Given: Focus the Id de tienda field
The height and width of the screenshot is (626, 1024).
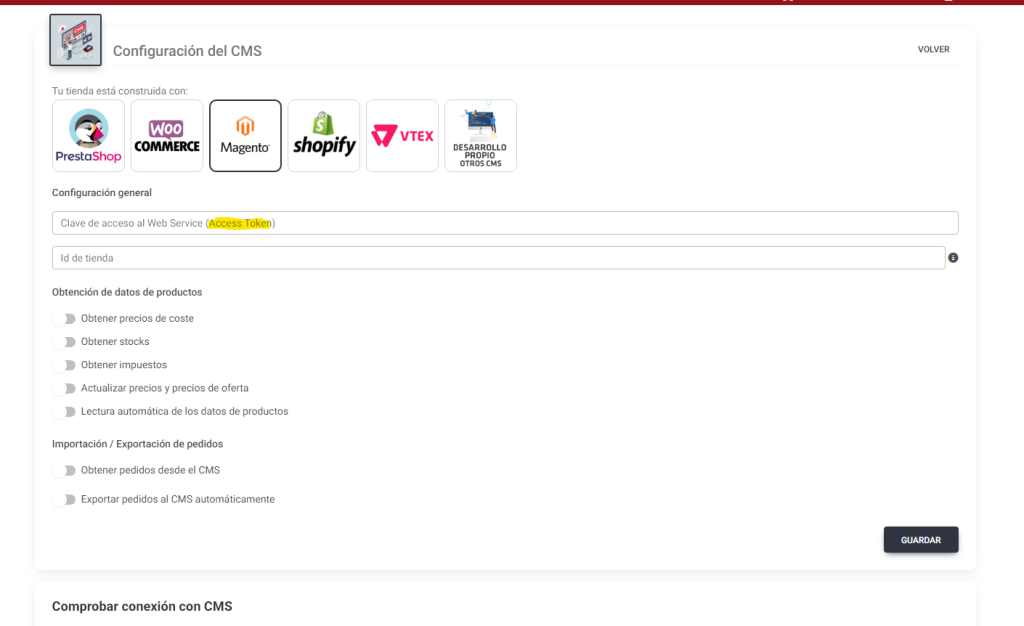Looking at the screenshot, I should point(498,258).
